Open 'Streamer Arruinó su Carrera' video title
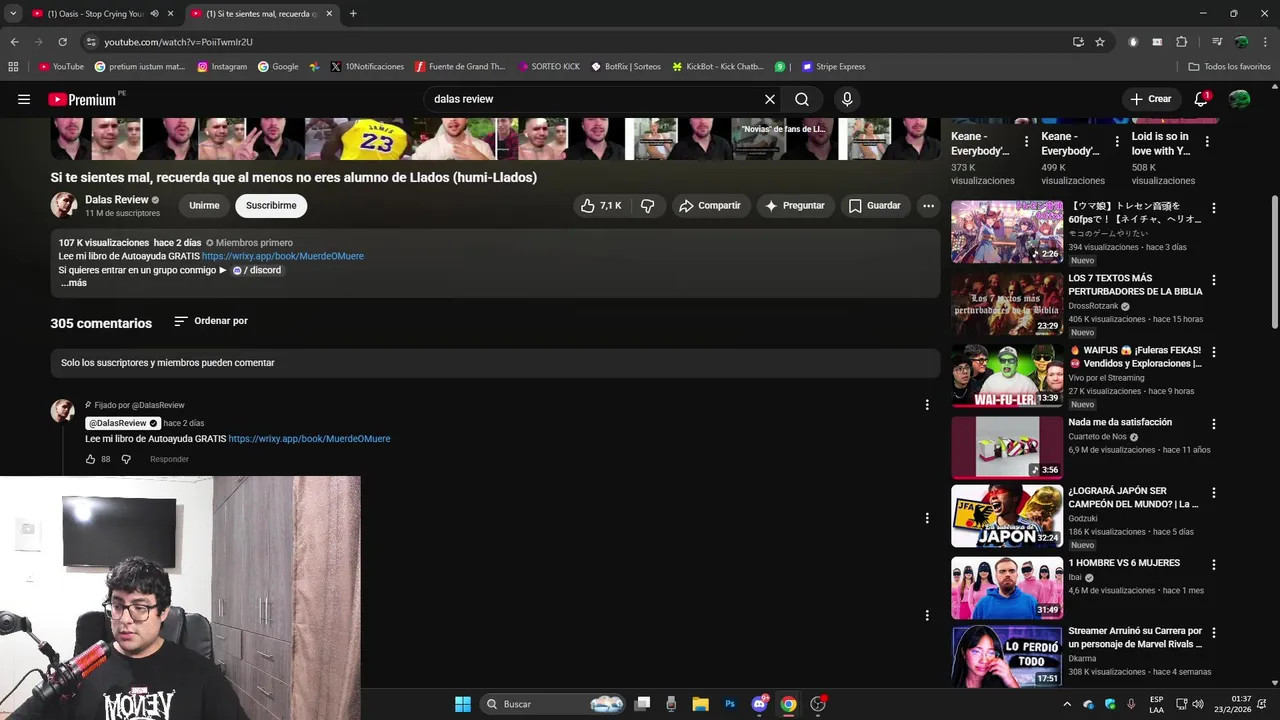 (1135, 638)
